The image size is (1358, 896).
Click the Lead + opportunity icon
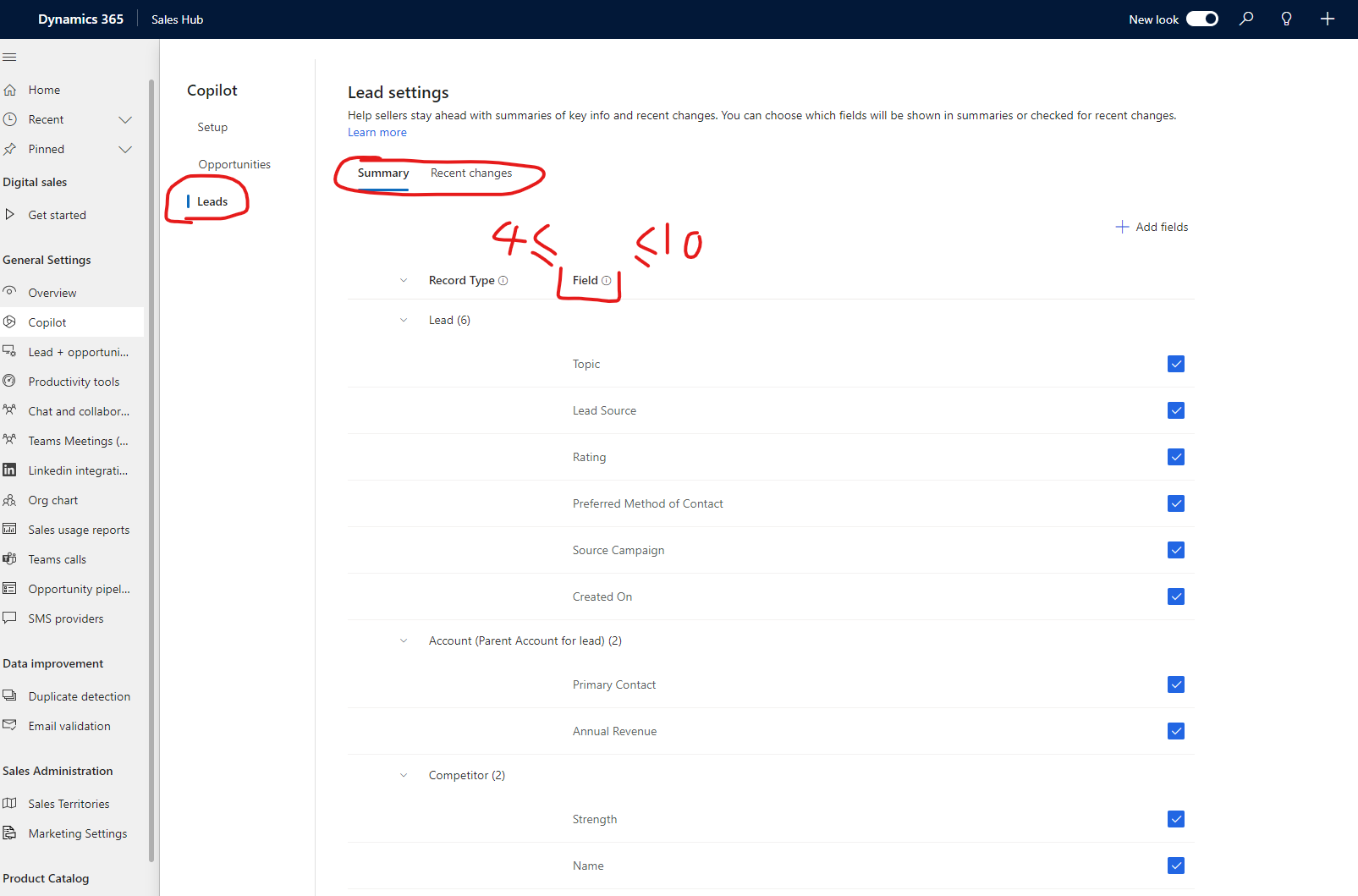pyautogui.click(x=10, y=351)
